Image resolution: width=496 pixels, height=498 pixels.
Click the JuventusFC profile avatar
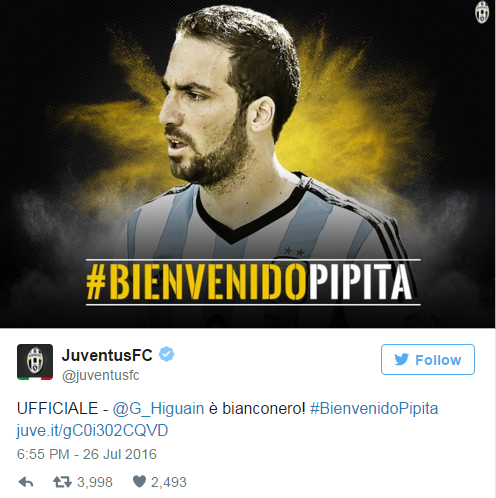tap(35, 362)
